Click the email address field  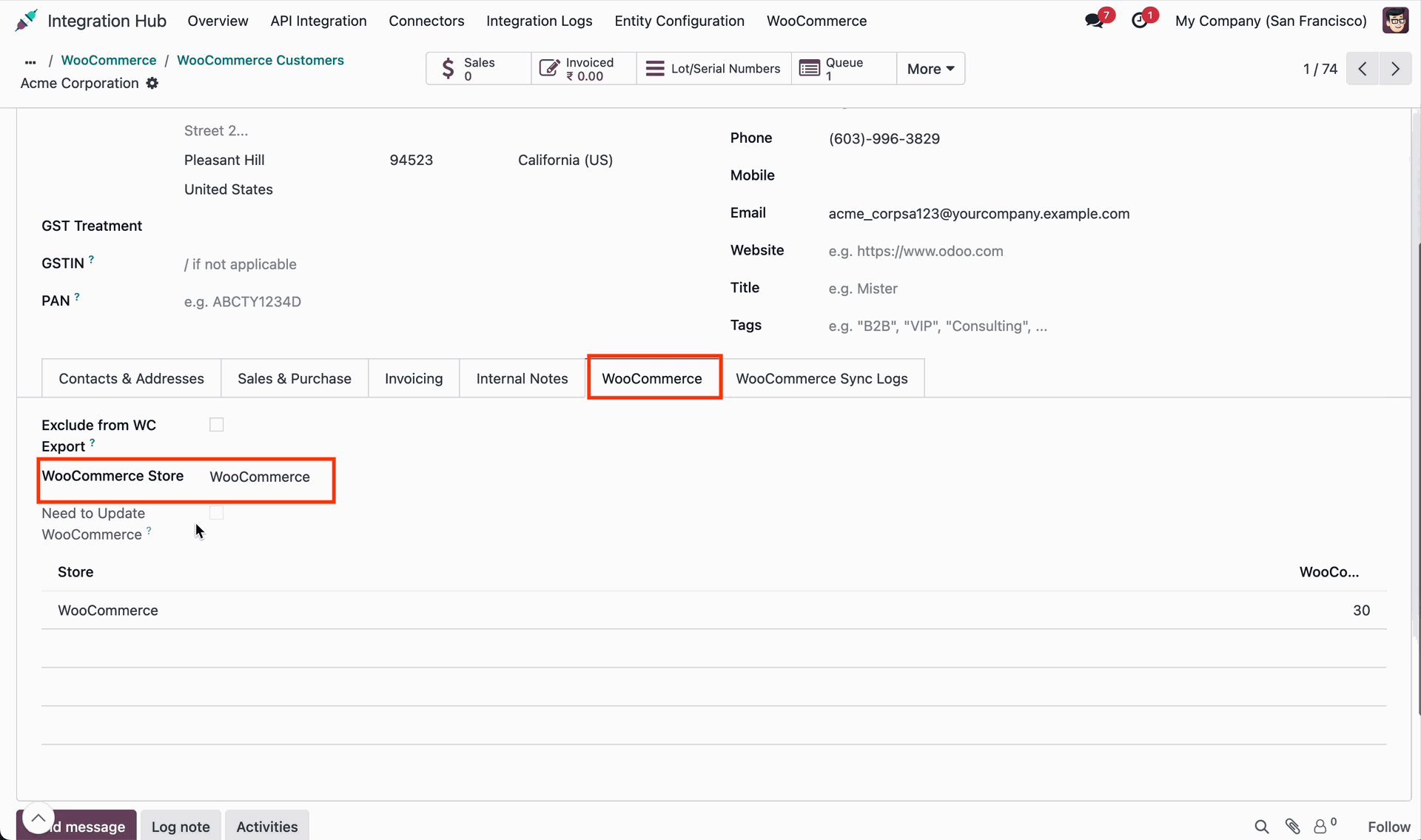[x=978, y=214]
